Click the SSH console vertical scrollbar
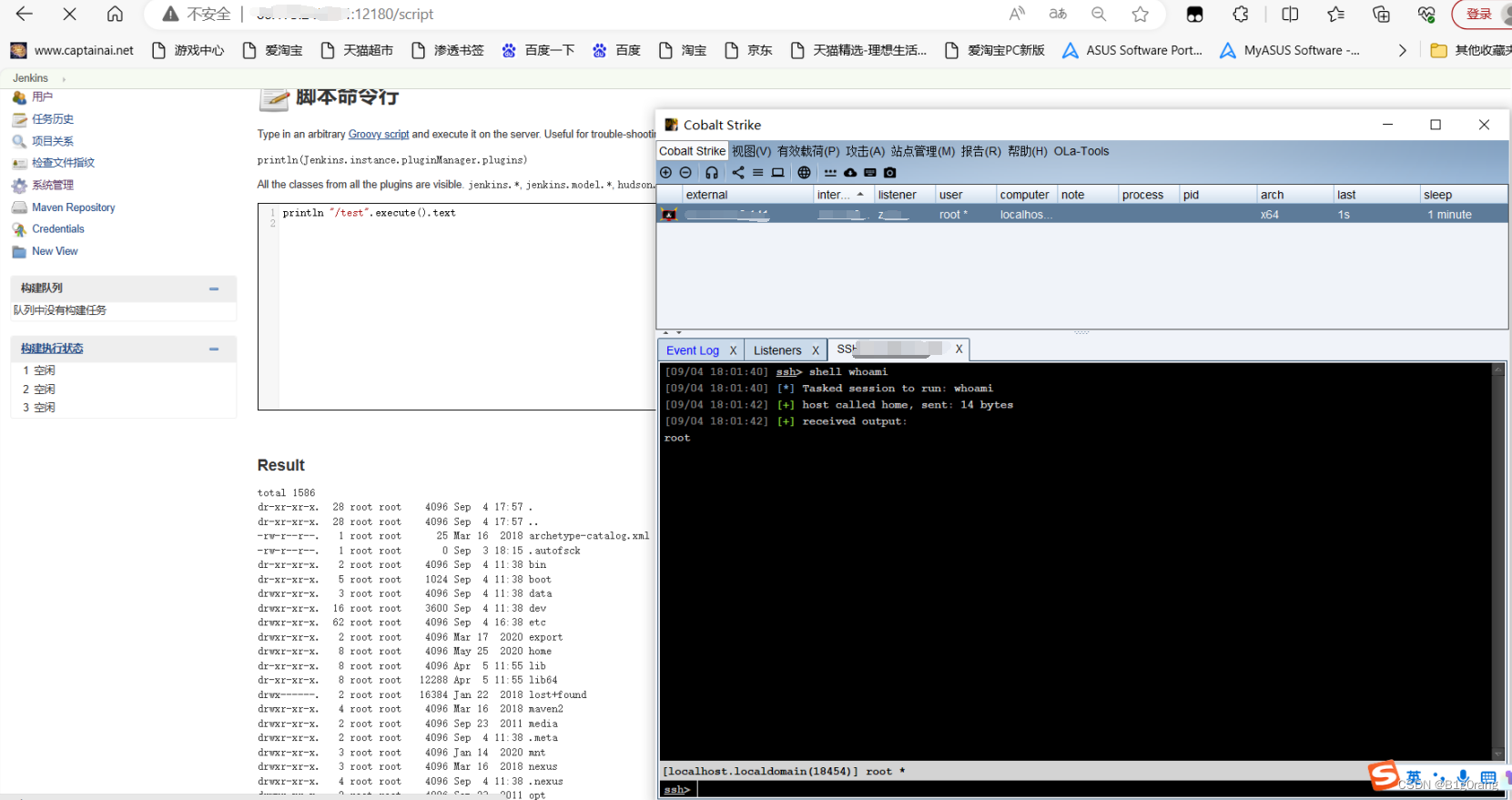The image size is (1512, 800). coord(1498,560)
